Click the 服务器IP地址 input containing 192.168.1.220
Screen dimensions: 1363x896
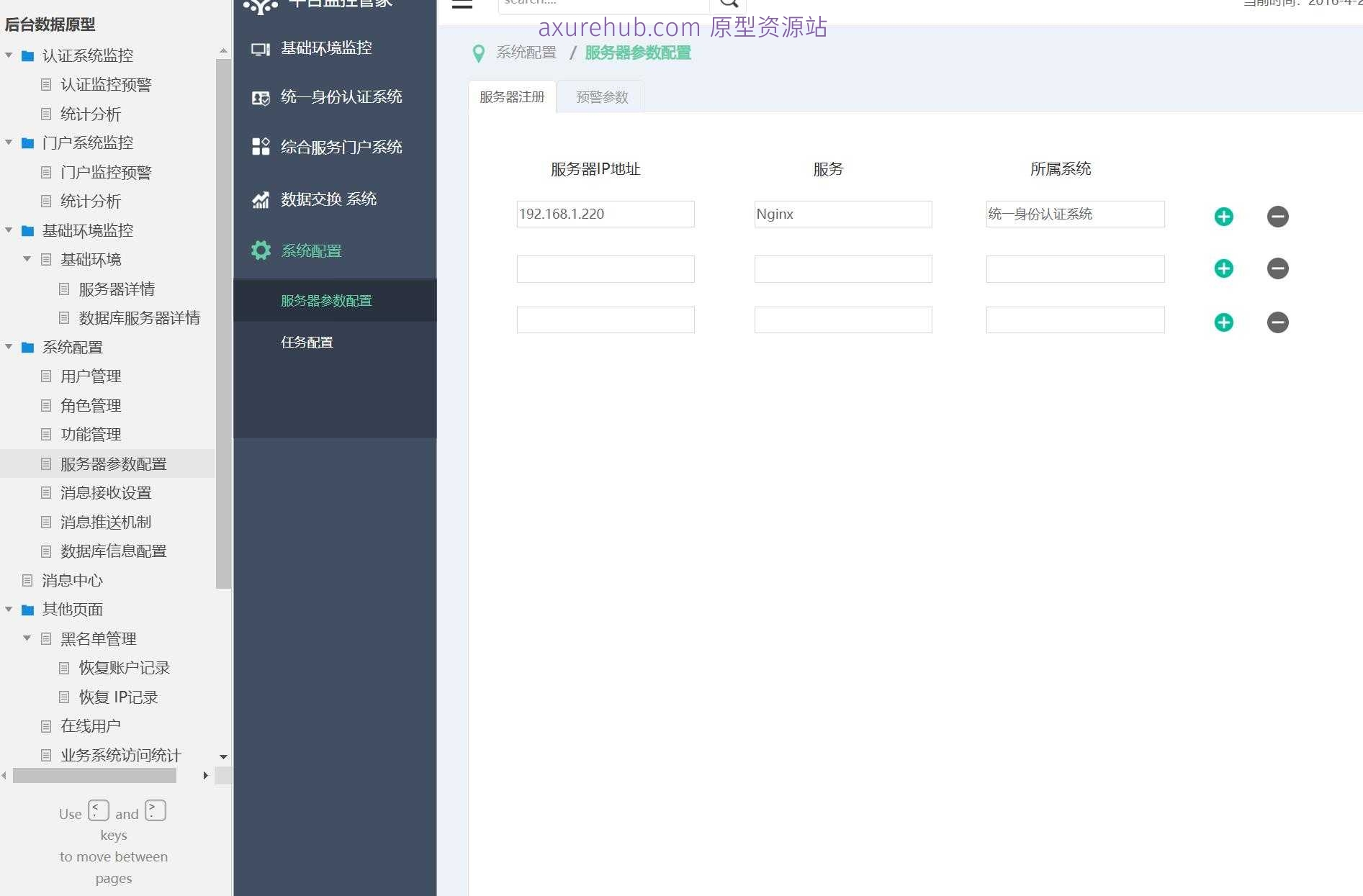(606, 214)
